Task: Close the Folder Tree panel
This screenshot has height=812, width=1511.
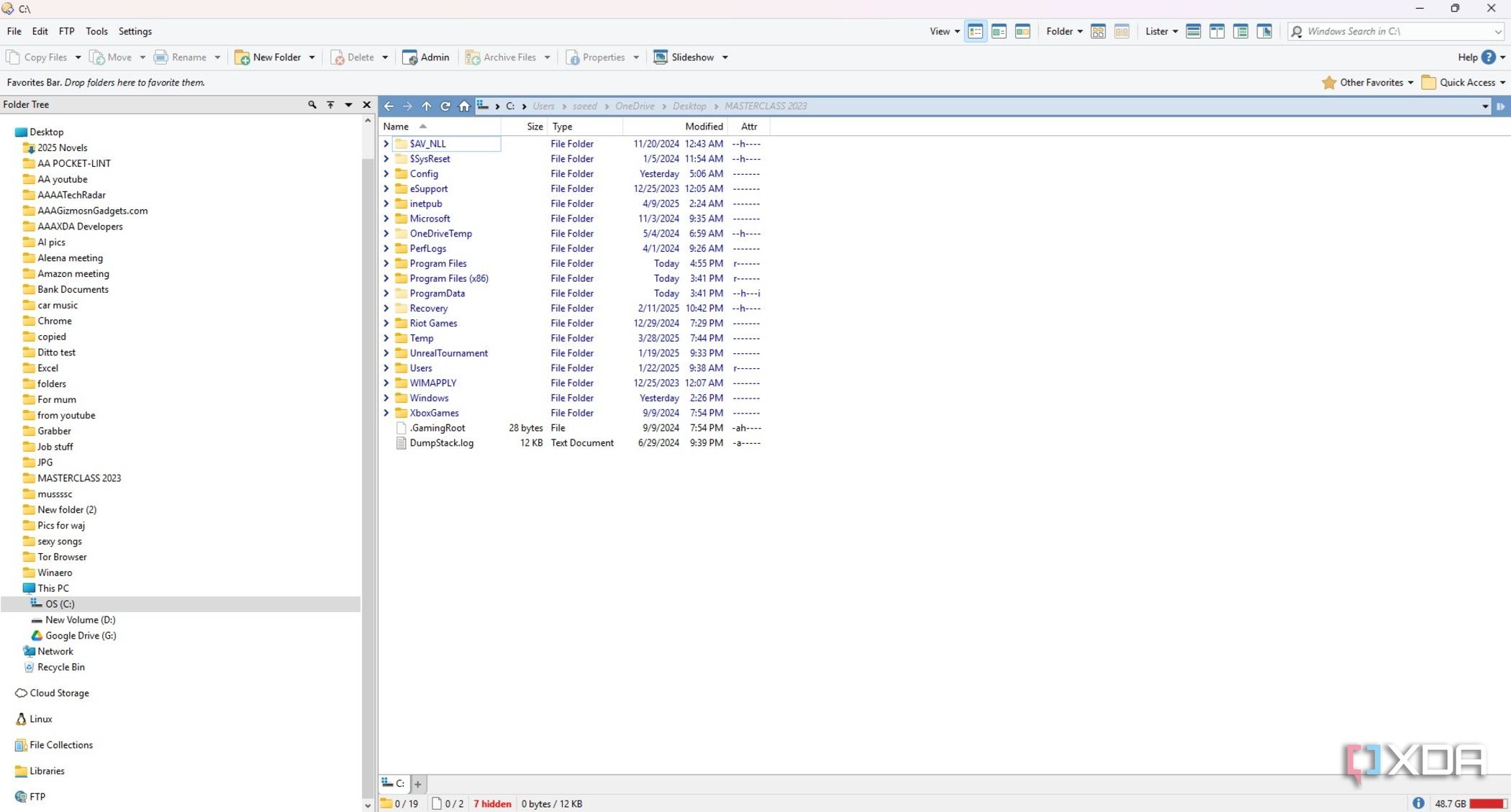Action: (367, 104)
